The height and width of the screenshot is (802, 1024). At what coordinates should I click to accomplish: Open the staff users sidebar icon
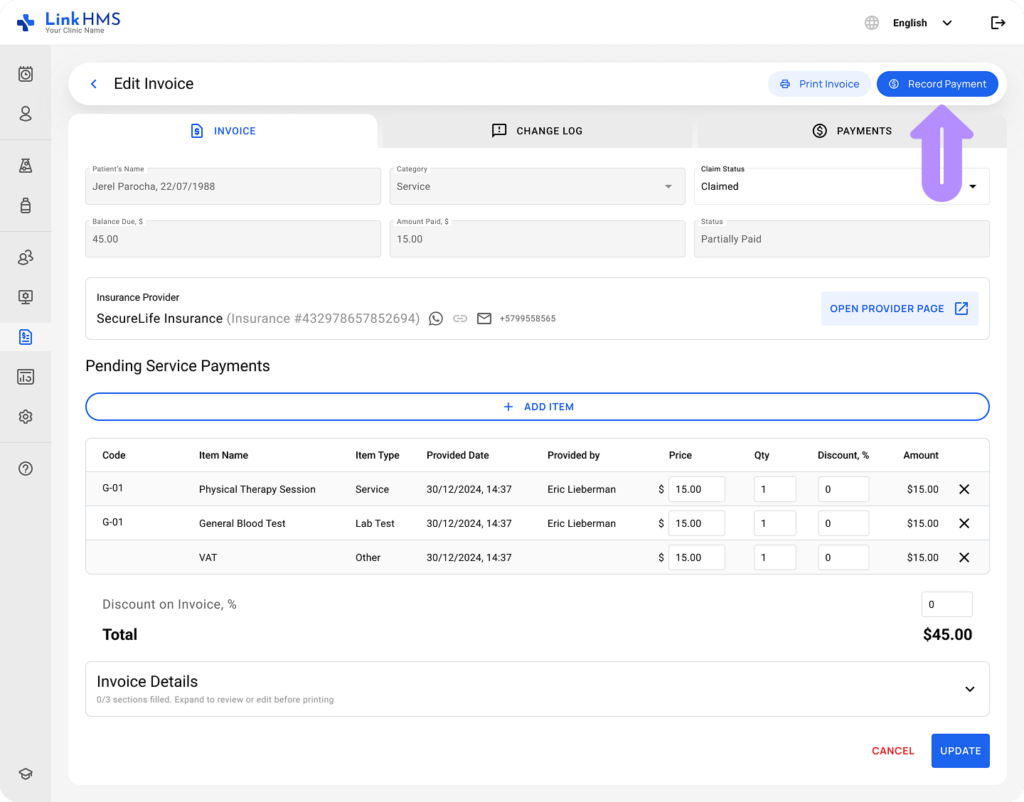[x=25, y=257]
